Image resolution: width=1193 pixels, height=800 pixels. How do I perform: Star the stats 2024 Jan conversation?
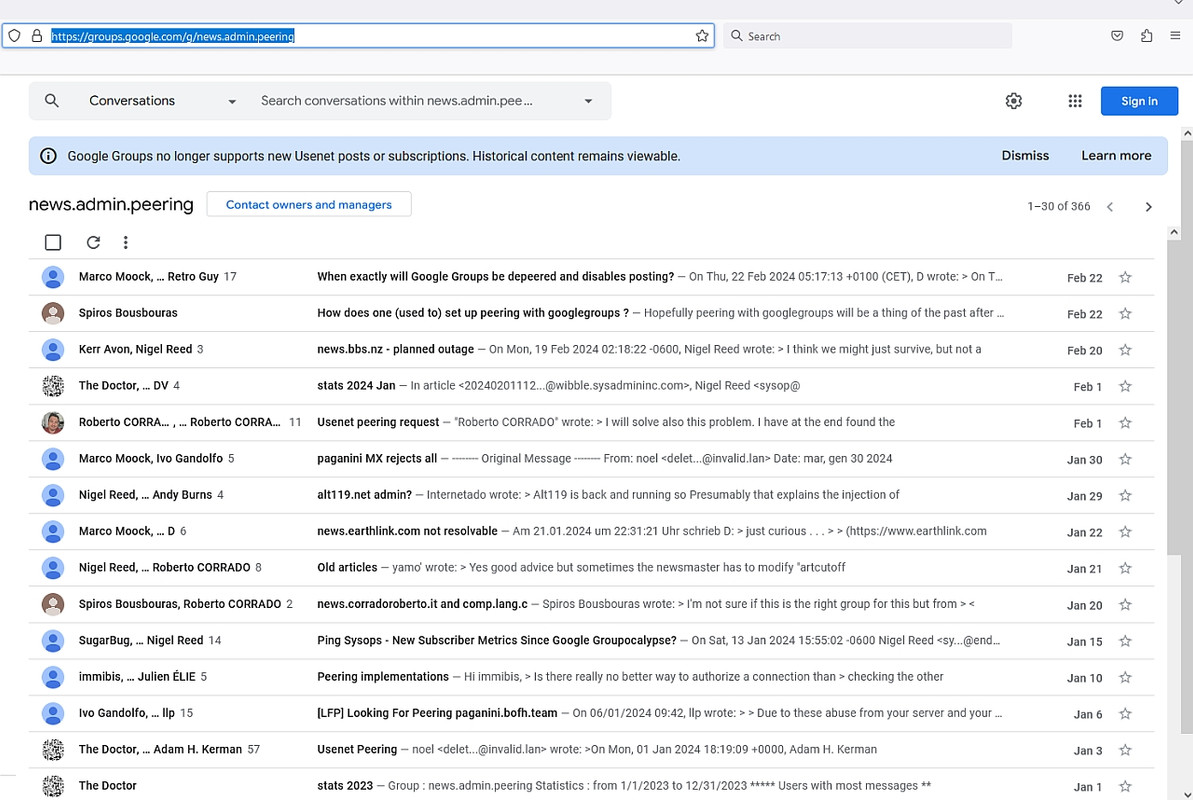pyautogui.click(x=1125, y=386)
